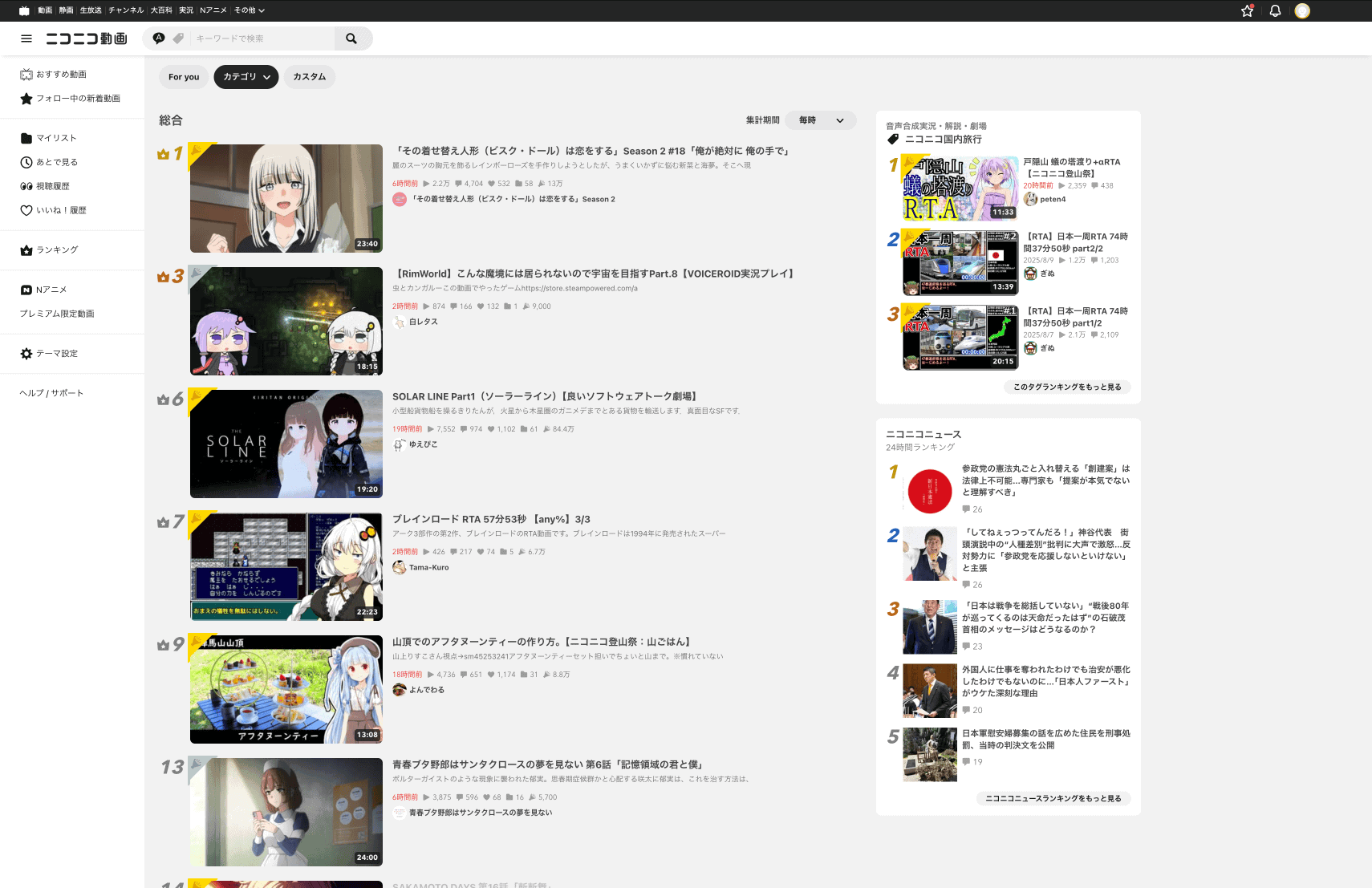
Task: Open news 3 戦後80年 article
Action: [x=1046, y=618]
